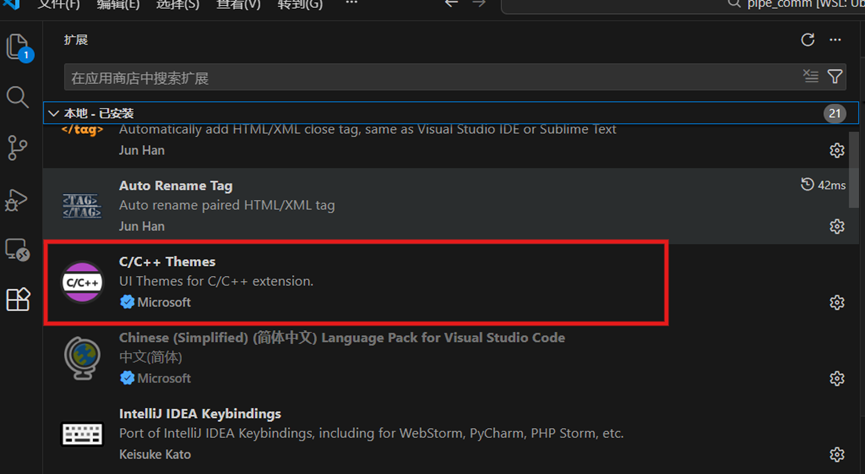The height and width of the screenshot is (474, 865).
Task: Open the menu bar overflow ellipsis
Action: [351, 3]
